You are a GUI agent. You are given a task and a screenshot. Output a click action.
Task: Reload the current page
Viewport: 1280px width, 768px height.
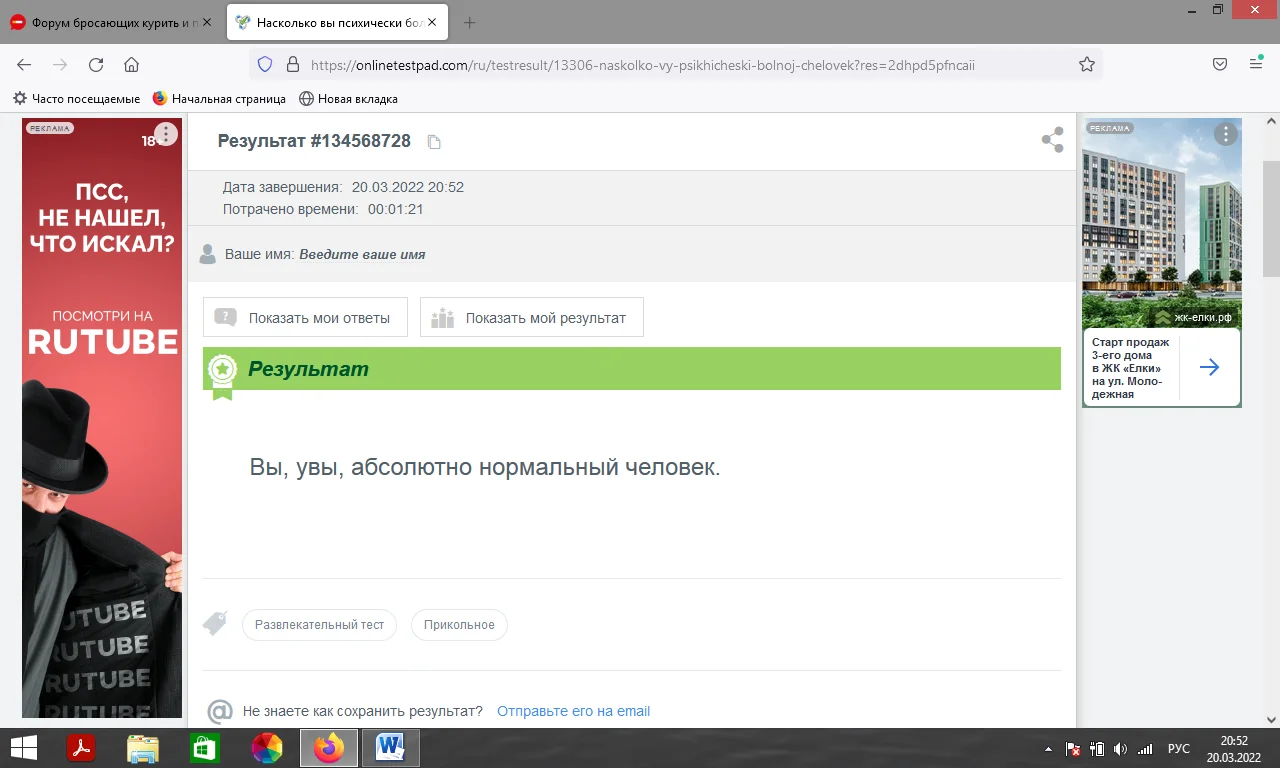pyautogui.click(x=95, y=63)
